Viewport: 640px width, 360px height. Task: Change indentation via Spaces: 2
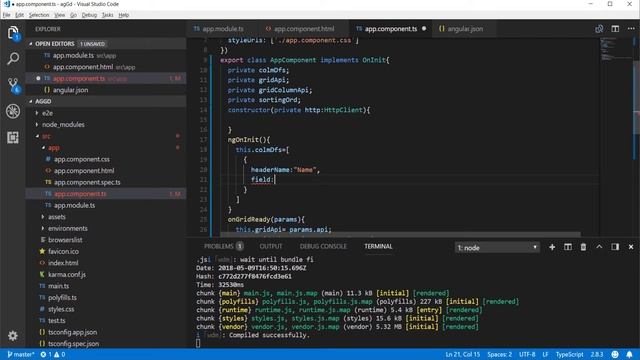tap(499, 354)
